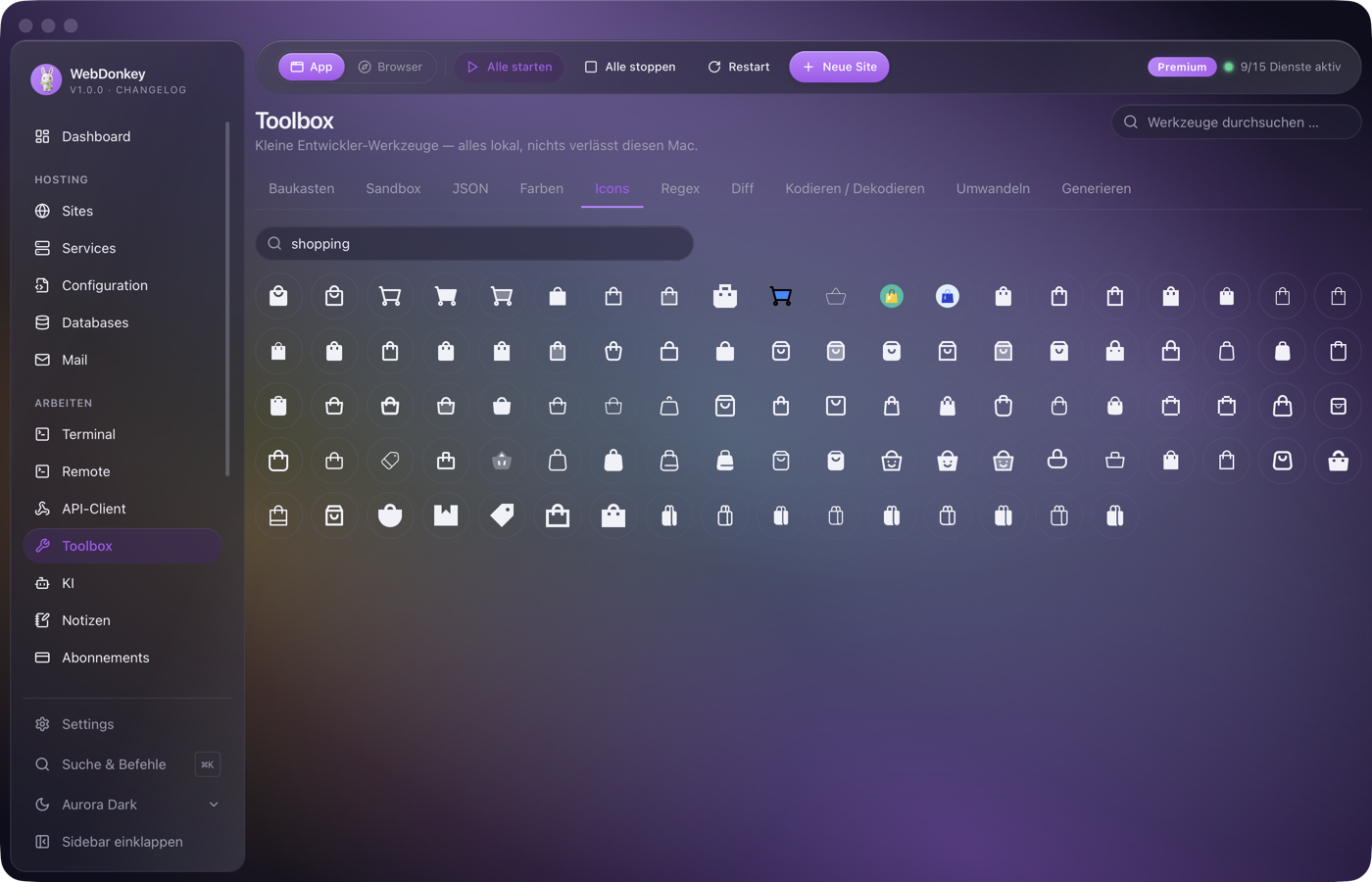Open Abonnements via the card icon

click(42, 658)
